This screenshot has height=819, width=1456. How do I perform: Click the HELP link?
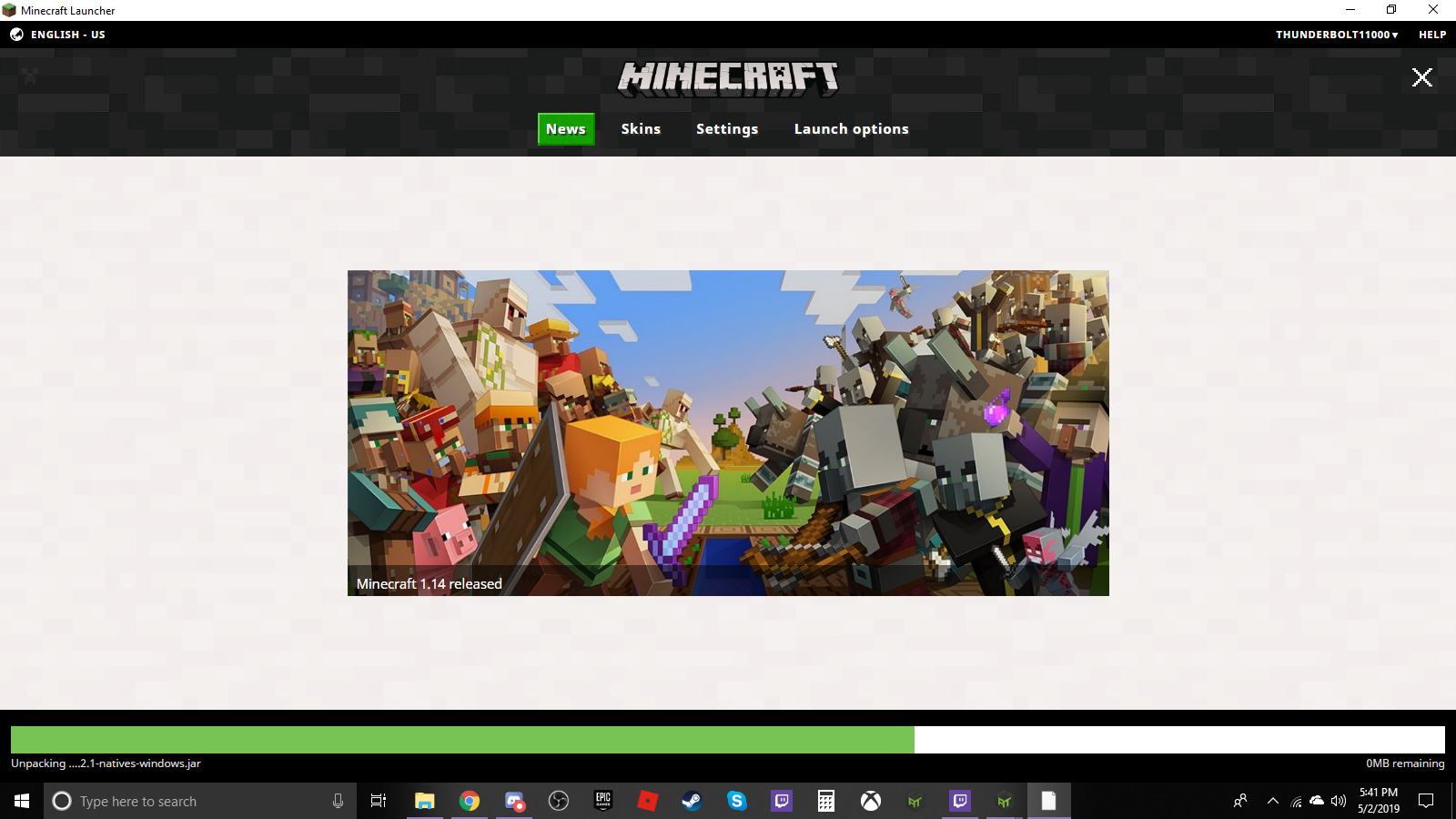pyautogui.click(x=1432, y=35)
